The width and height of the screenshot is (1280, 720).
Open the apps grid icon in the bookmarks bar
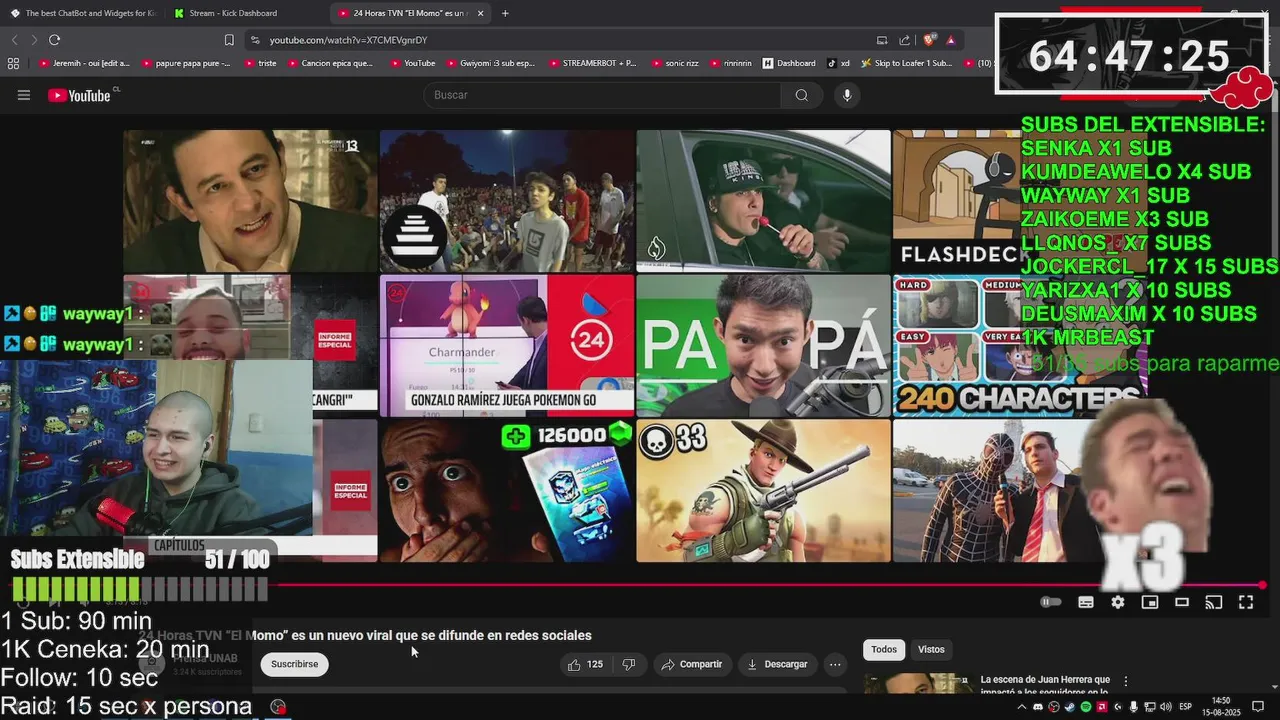tap(13, 63)
